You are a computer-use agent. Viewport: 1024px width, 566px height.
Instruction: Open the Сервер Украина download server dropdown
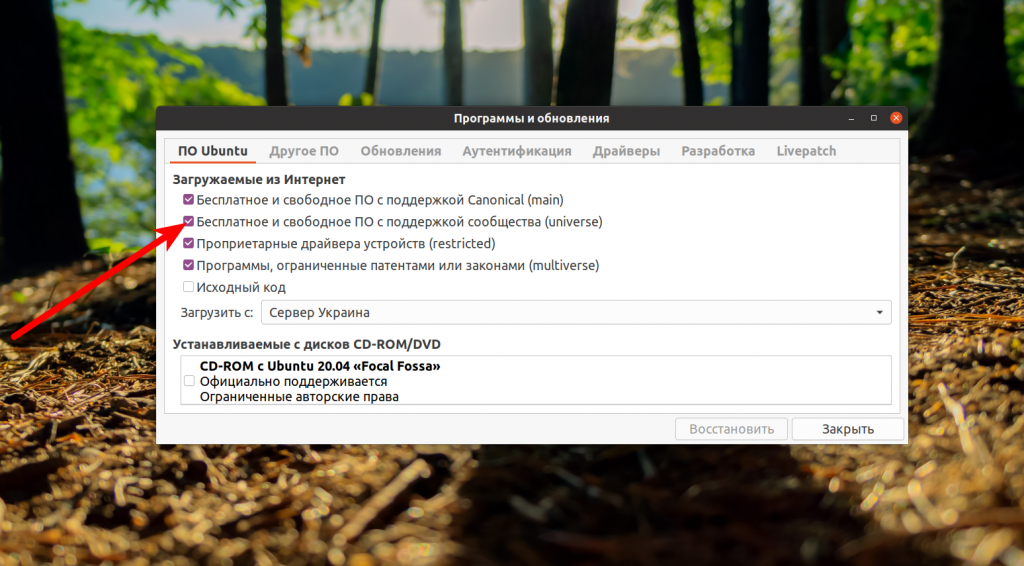(x=575, y=313)
